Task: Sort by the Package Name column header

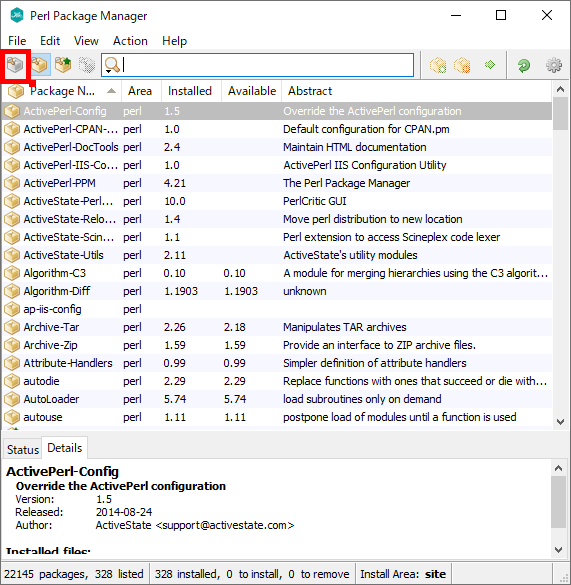Action: coord(62,91)
